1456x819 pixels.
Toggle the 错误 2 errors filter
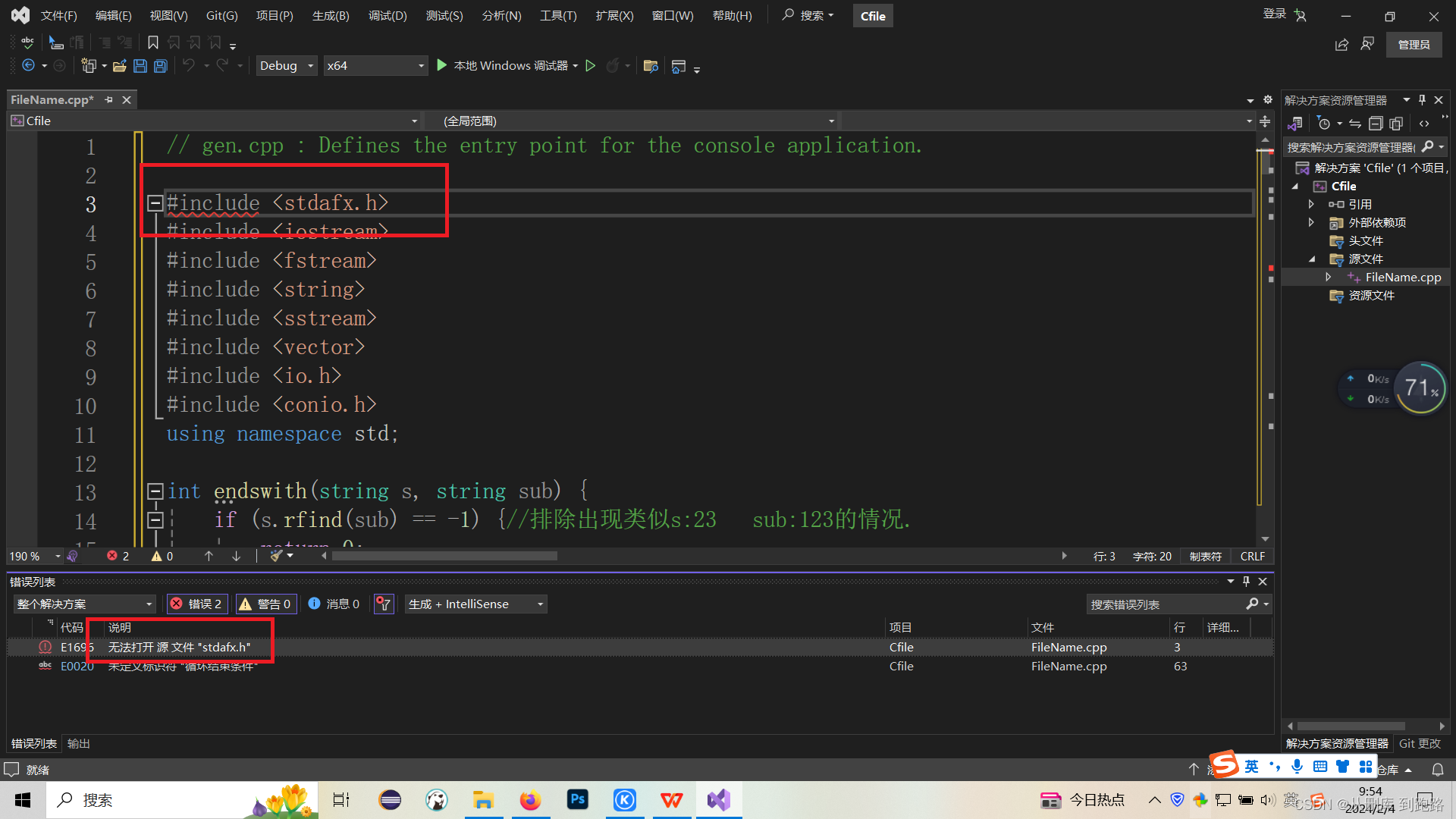[x=196, y=604]
